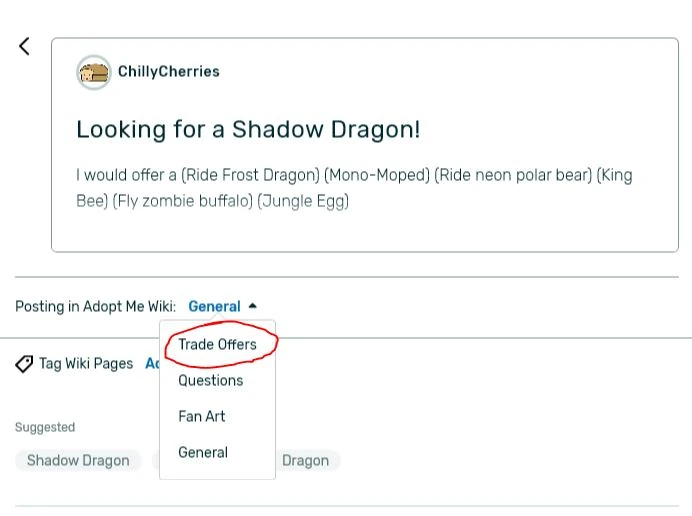
Task: Click the hidden middle suggested tag chip
Action: (x=156, y=460)
